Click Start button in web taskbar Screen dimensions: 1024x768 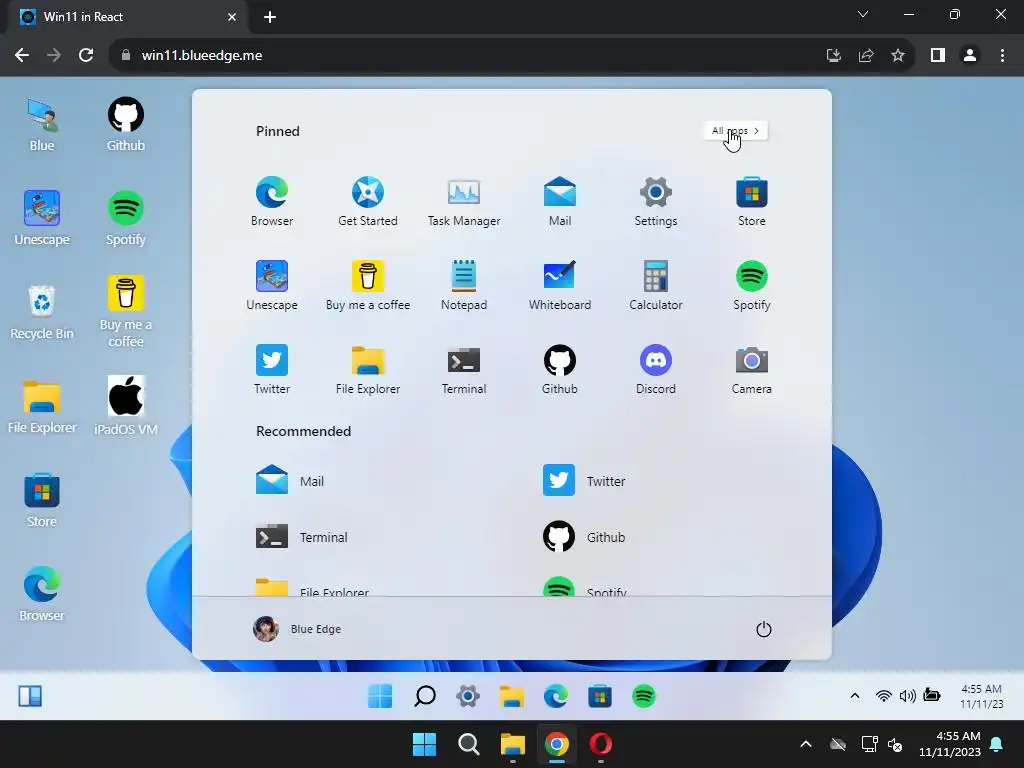pos(380,696)
